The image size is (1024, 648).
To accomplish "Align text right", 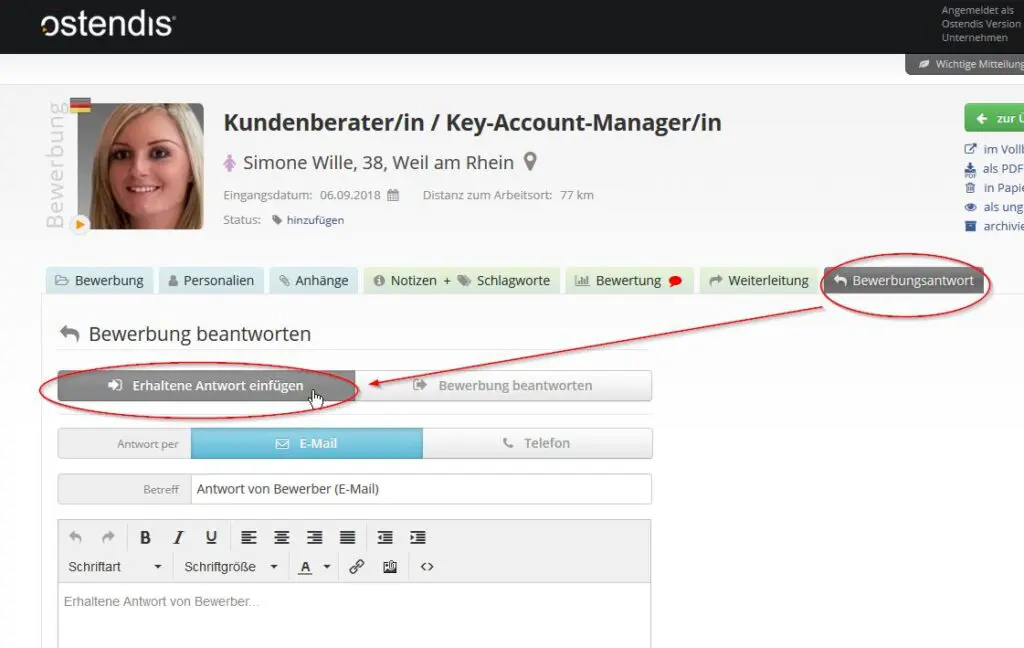I will point(314,537).
